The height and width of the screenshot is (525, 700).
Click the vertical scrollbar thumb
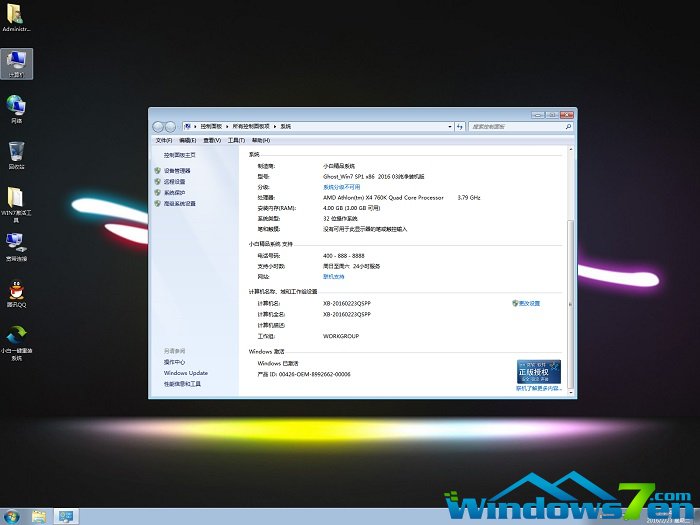point(570,304)
